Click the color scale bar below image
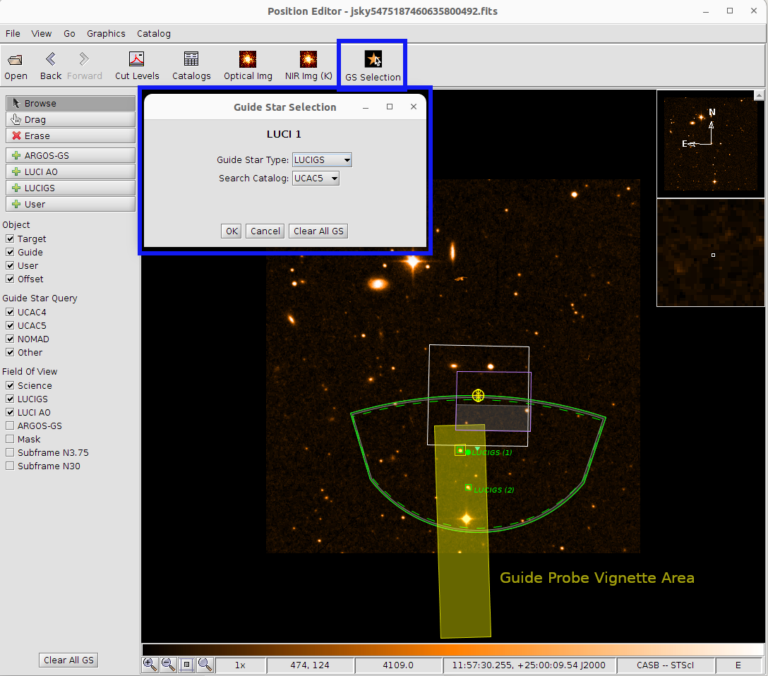The height and width of the screenshot is (676, 768). (450, 649)
